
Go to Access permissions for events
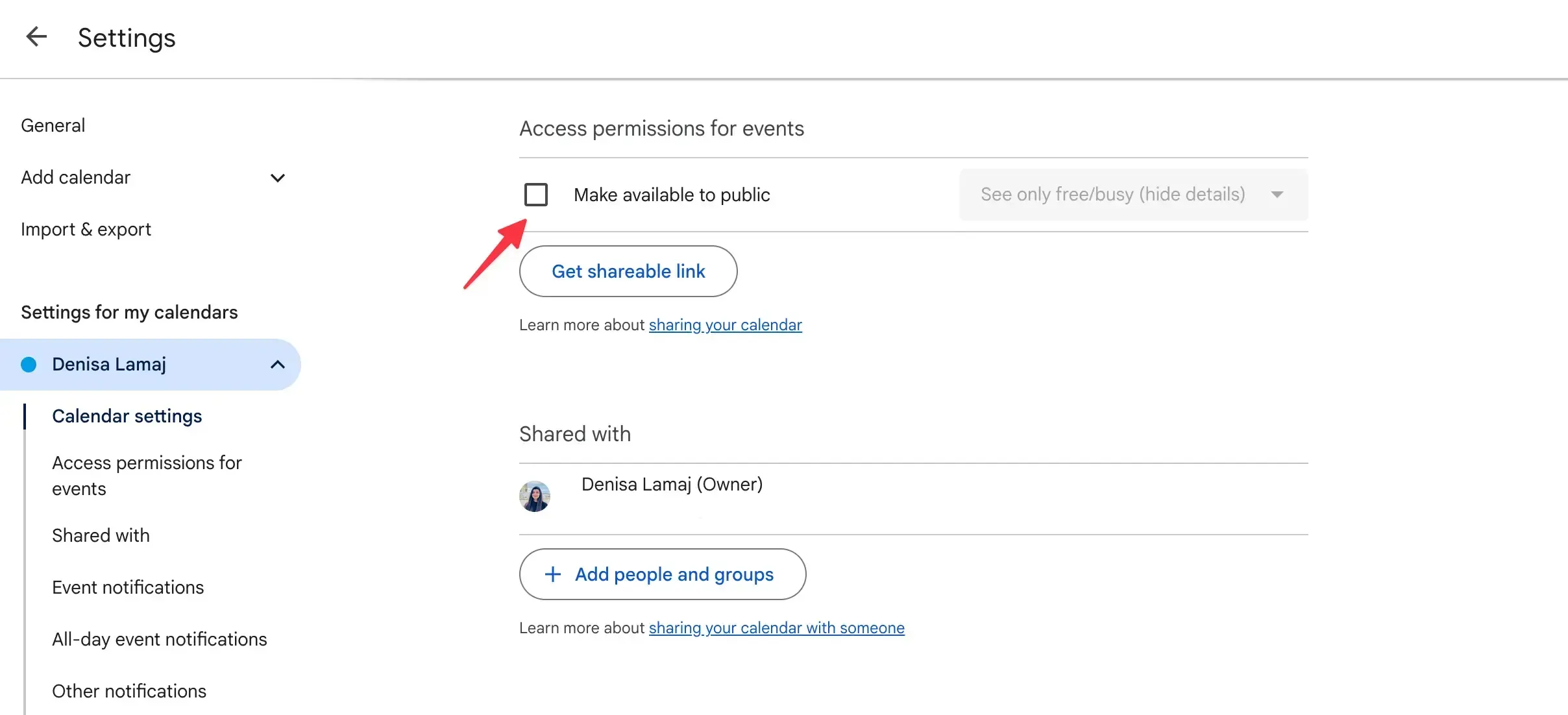tap(147, 476)
